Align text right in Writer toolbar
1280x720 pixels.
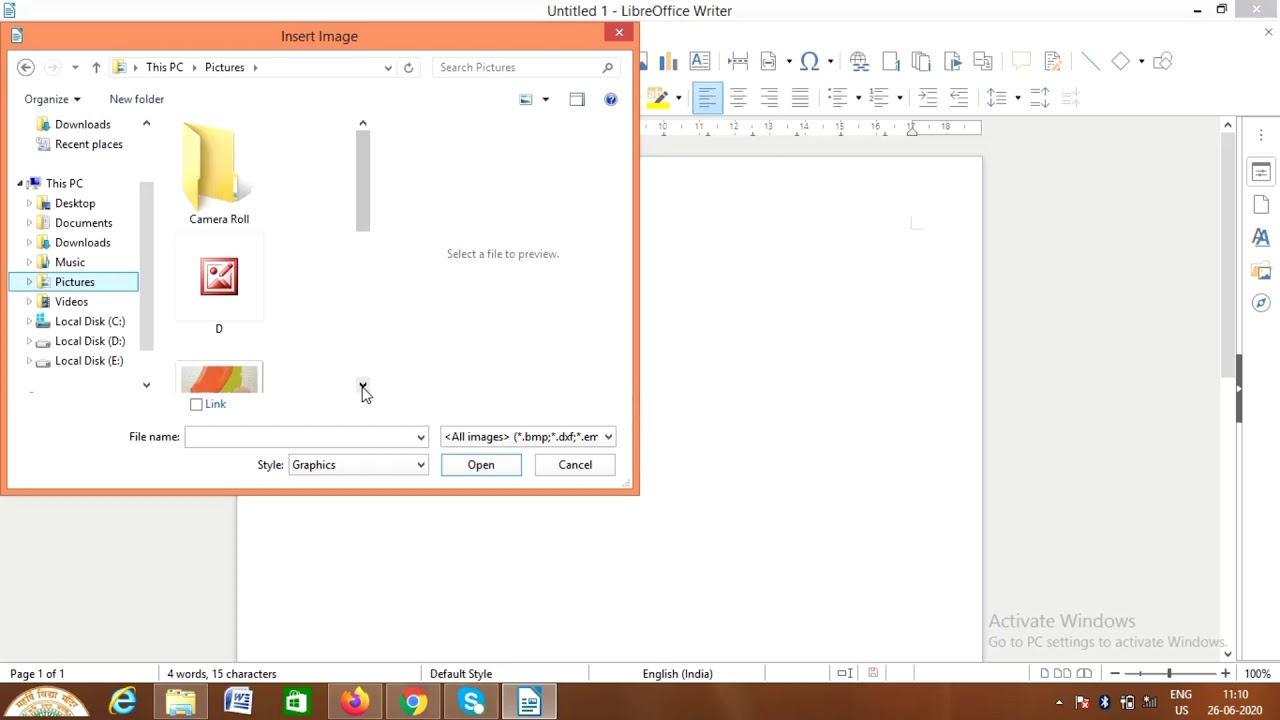point(769,97)
